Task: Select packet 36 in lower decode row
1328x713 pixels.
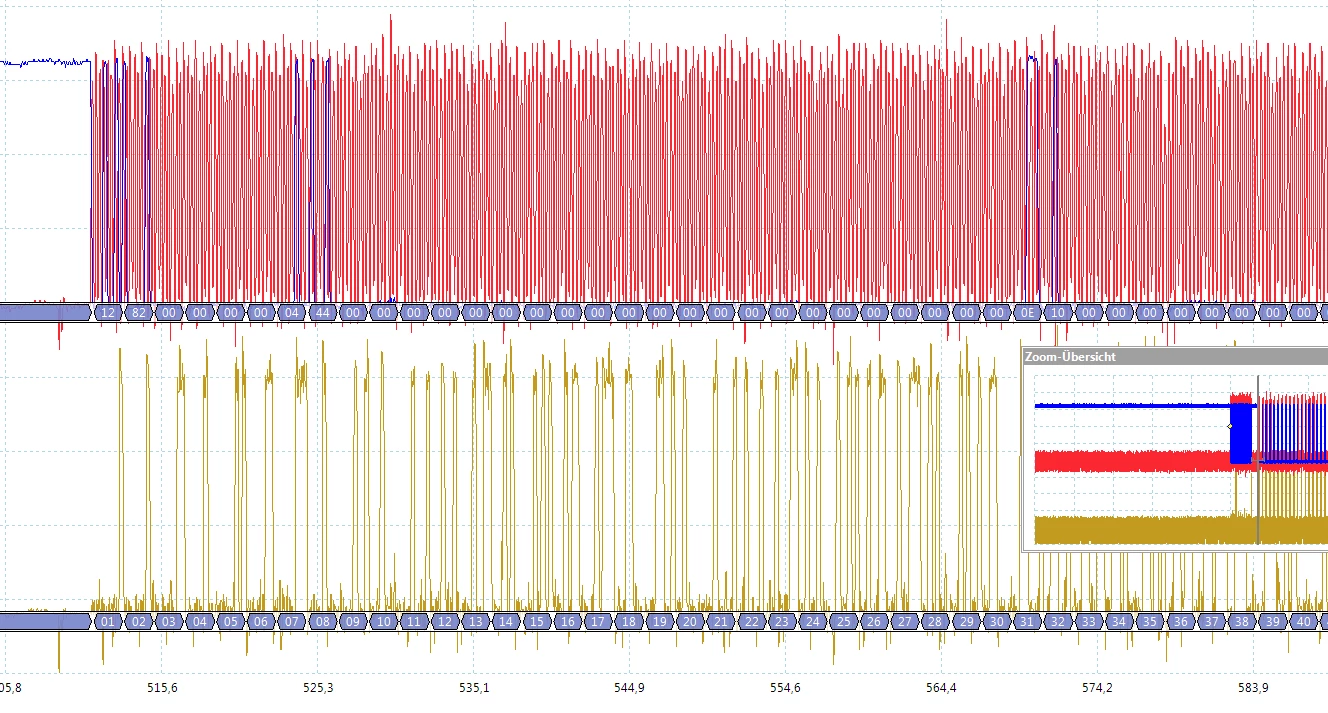Action: point(1180,621)
